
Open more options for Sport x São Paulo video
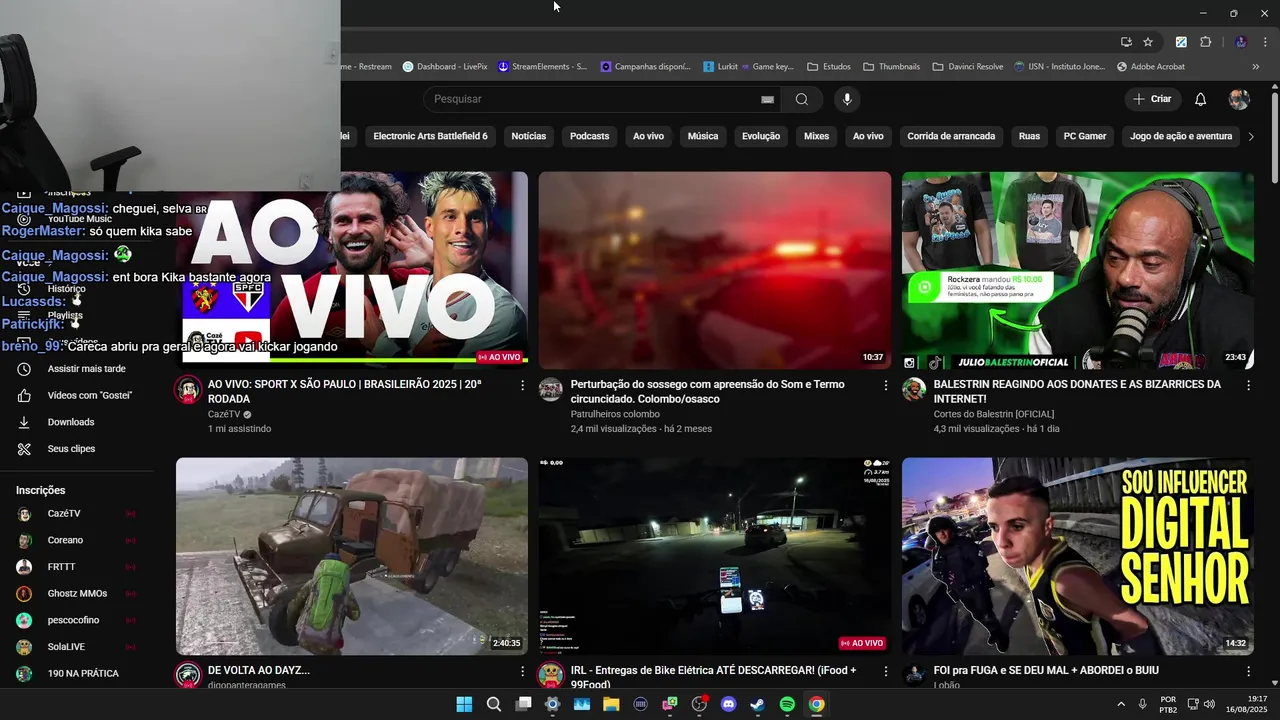pos(522,385)
